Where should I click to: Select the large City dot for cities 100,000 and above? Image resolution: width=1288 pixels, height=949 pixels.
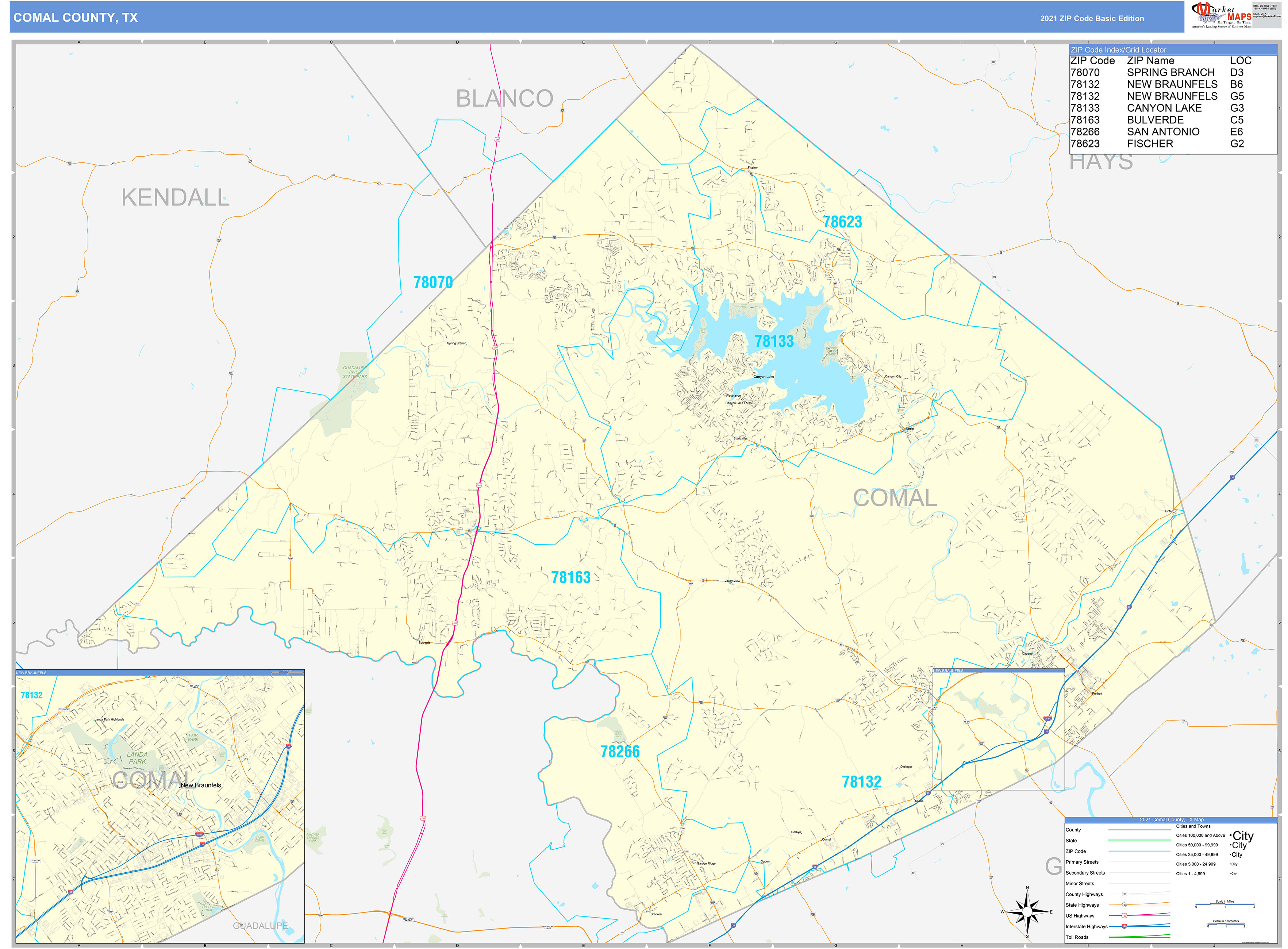pos(1231,836)
